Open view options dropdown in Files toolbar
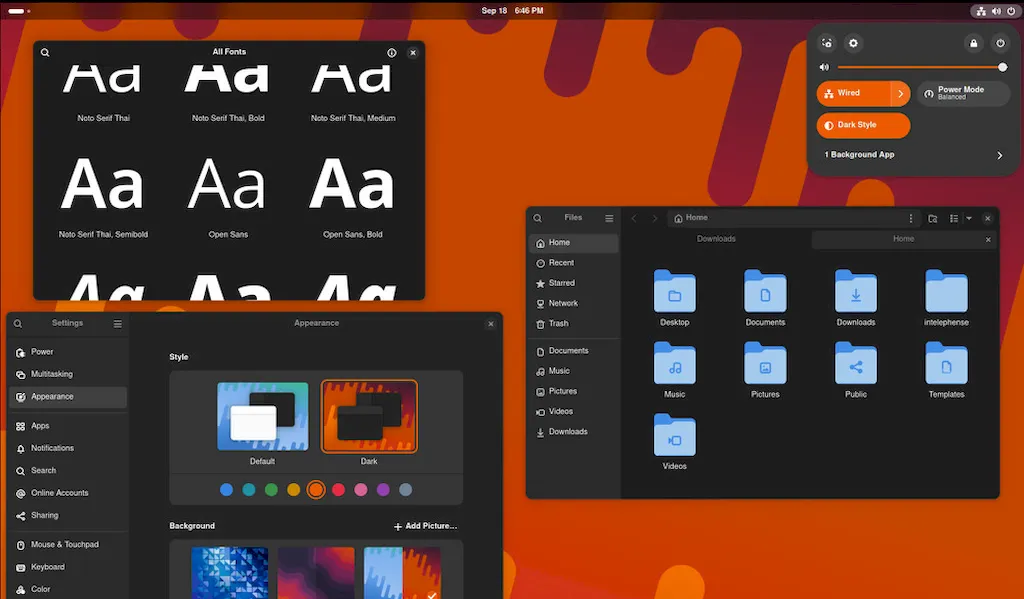The width and height of the screenshot is (1024, 599). click(x=969, y=218)
